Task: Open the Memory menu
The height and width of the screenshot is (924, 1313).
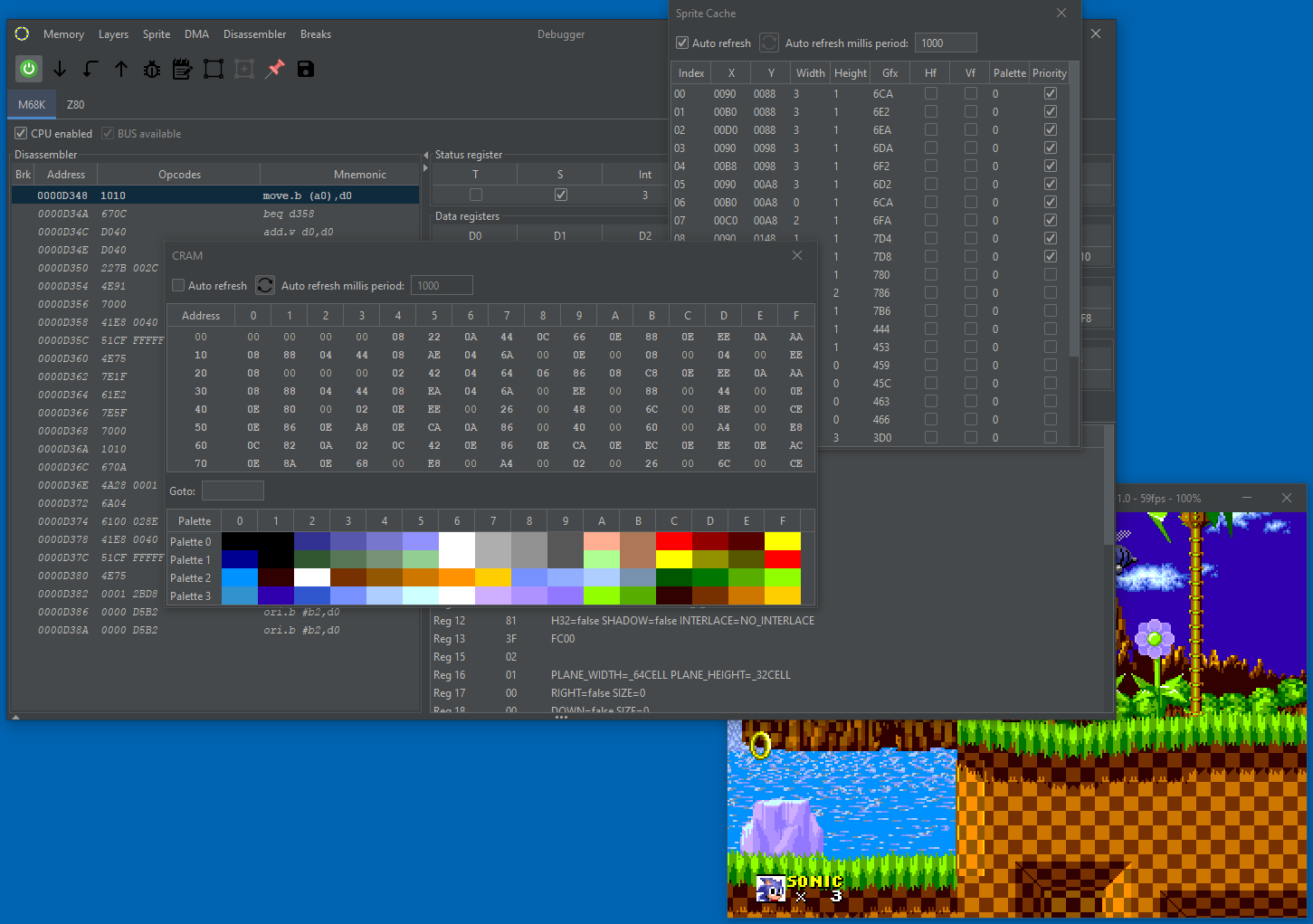Action: [63, 33]
